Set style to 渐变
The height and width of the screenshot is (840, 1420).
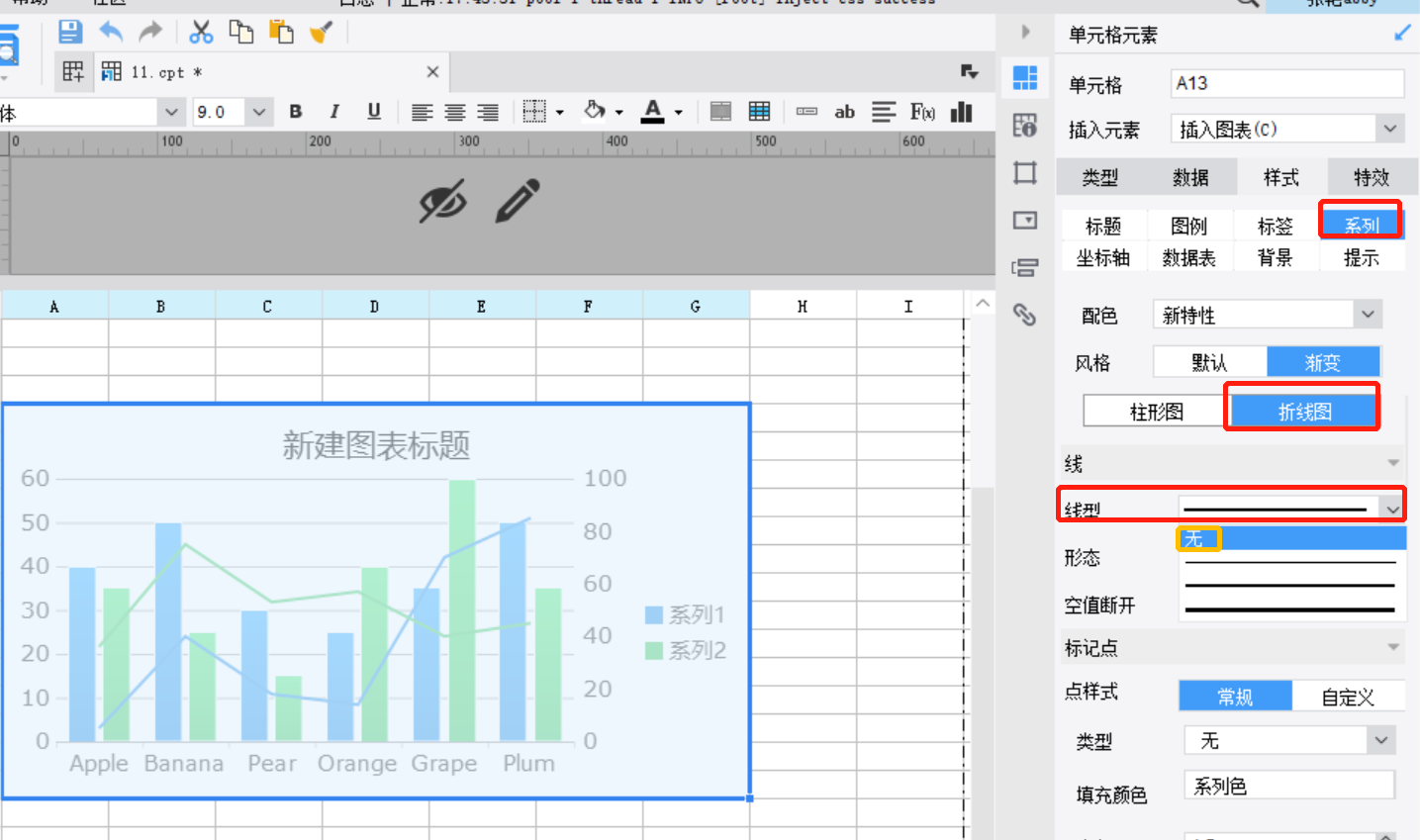click(x=1323, y=362)
